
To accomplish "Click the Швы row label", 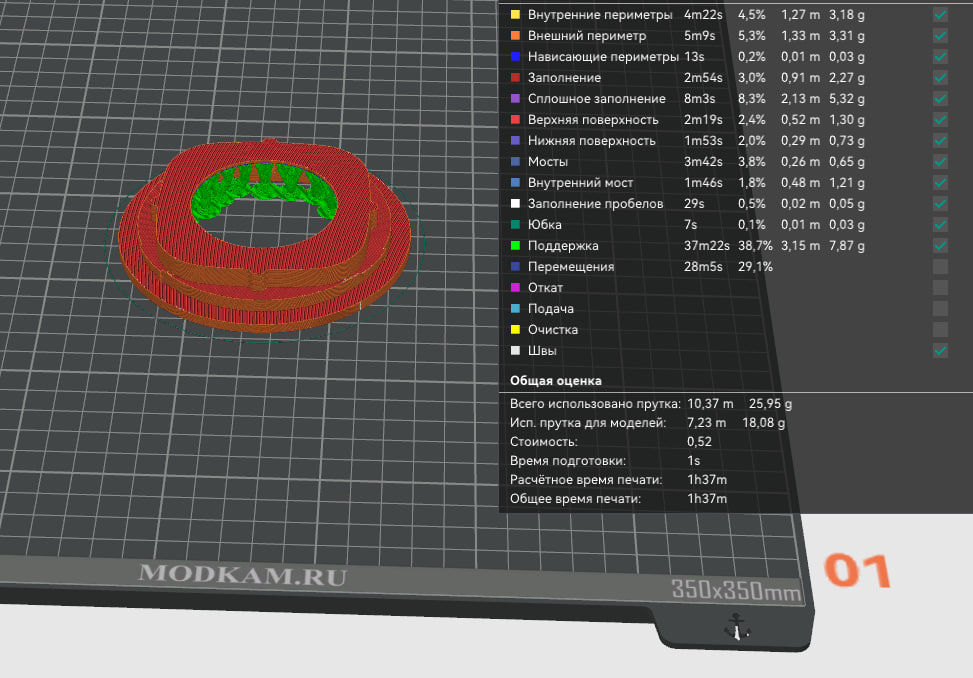I will [542, 350].
